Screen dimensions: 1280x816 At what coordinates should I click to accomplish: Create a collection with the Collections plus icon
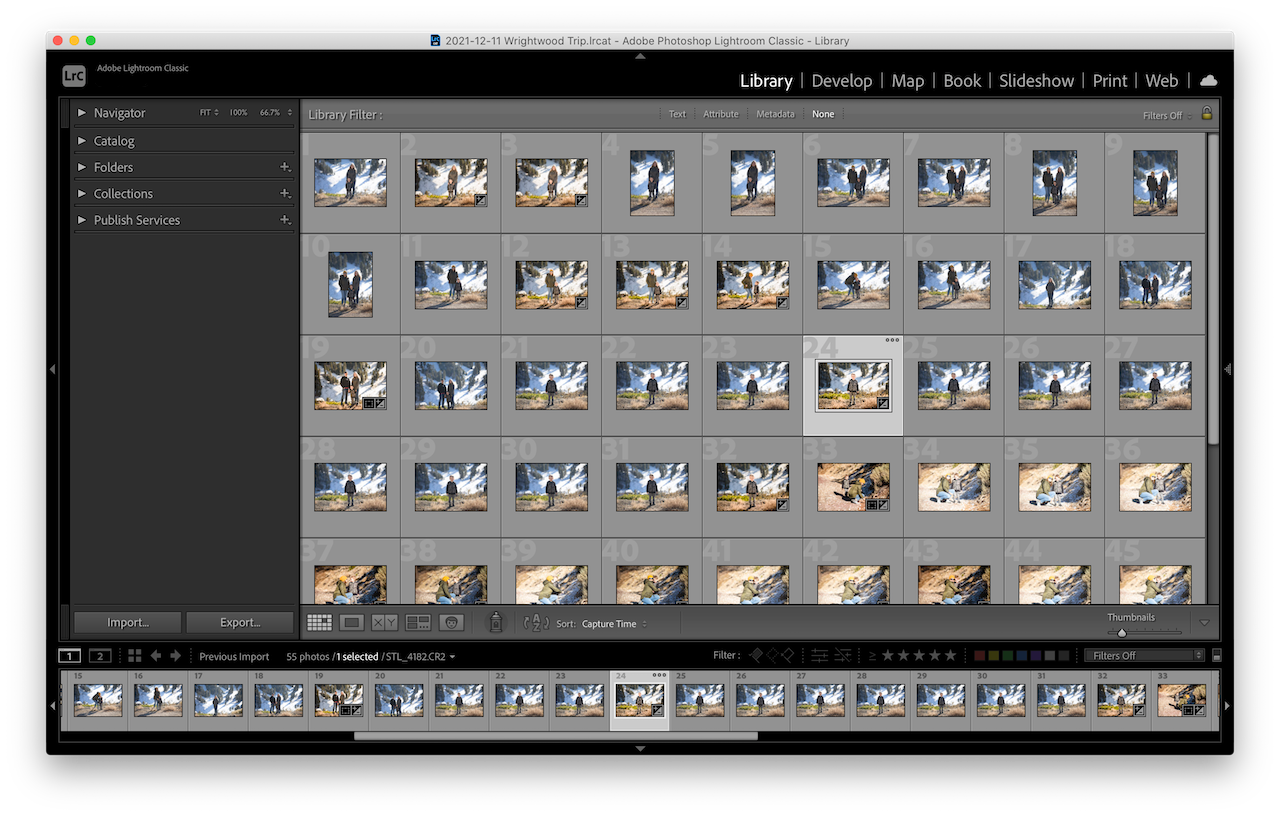[285, 193]
